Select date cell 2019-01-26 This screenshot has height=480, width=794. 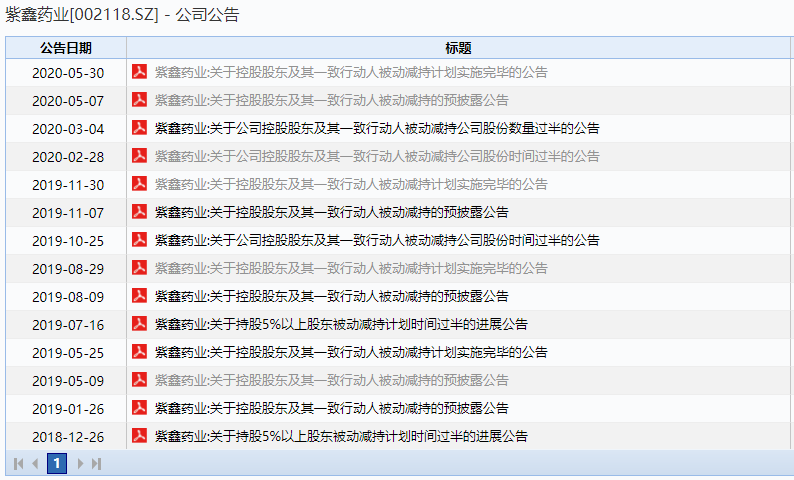pyautogui.click(x=68, y=409)
